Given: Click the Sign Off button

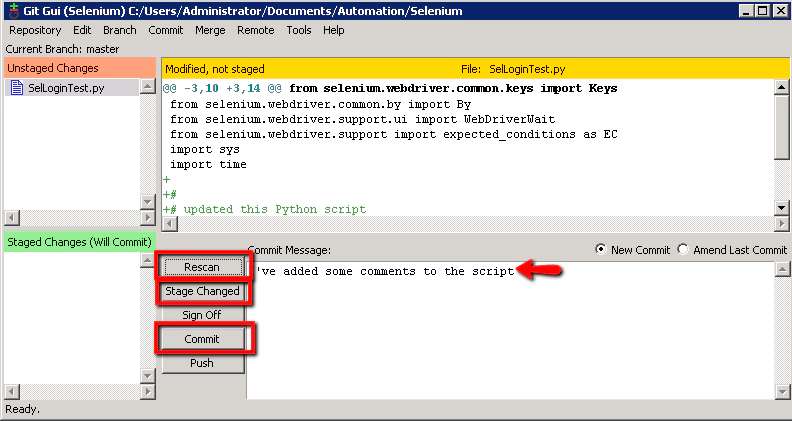Looking at the screenshot, I should (x=202, y=315).
